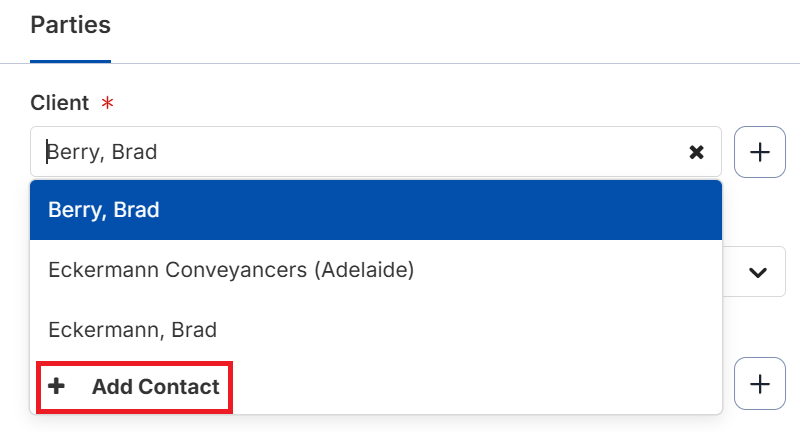800x432 pixels.
Task: Pick Eckermann, Brad from the client list
Action: point(132,329)
